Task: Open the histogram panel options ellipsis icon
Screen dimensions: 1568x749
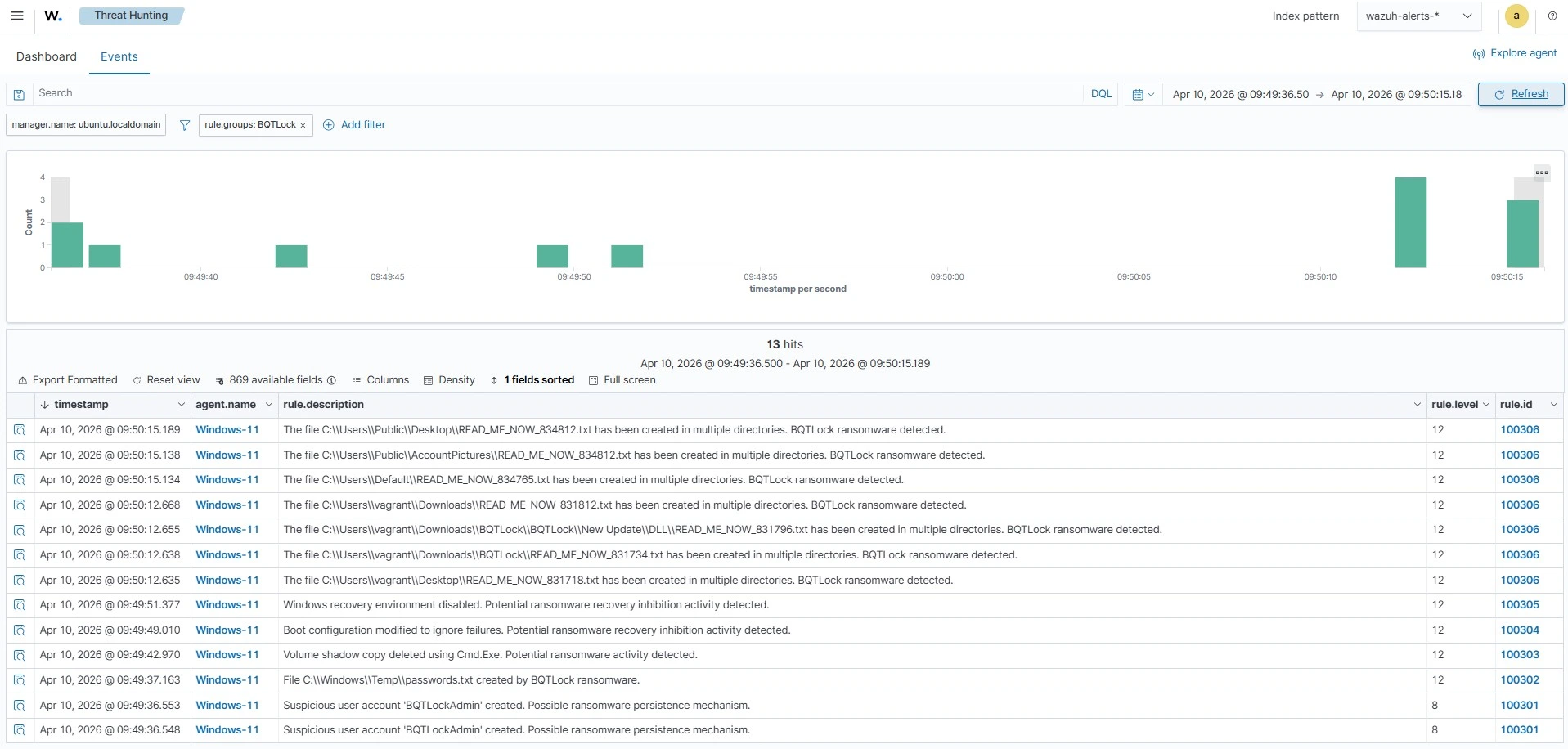Action: (1541, 172)
